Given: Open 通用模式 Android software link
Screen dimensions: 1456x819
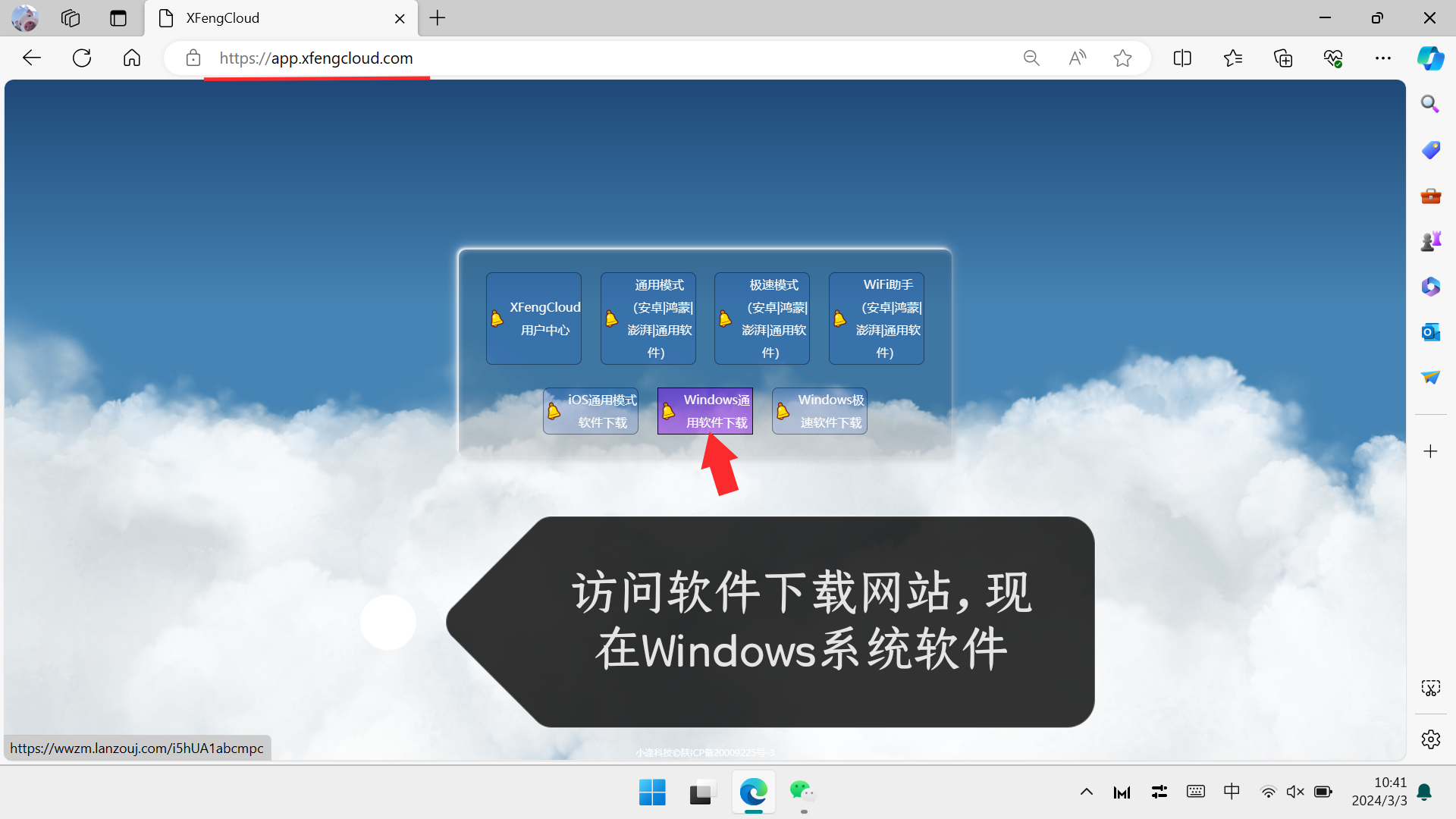Looking at the screenshot, I should [648, 318].
